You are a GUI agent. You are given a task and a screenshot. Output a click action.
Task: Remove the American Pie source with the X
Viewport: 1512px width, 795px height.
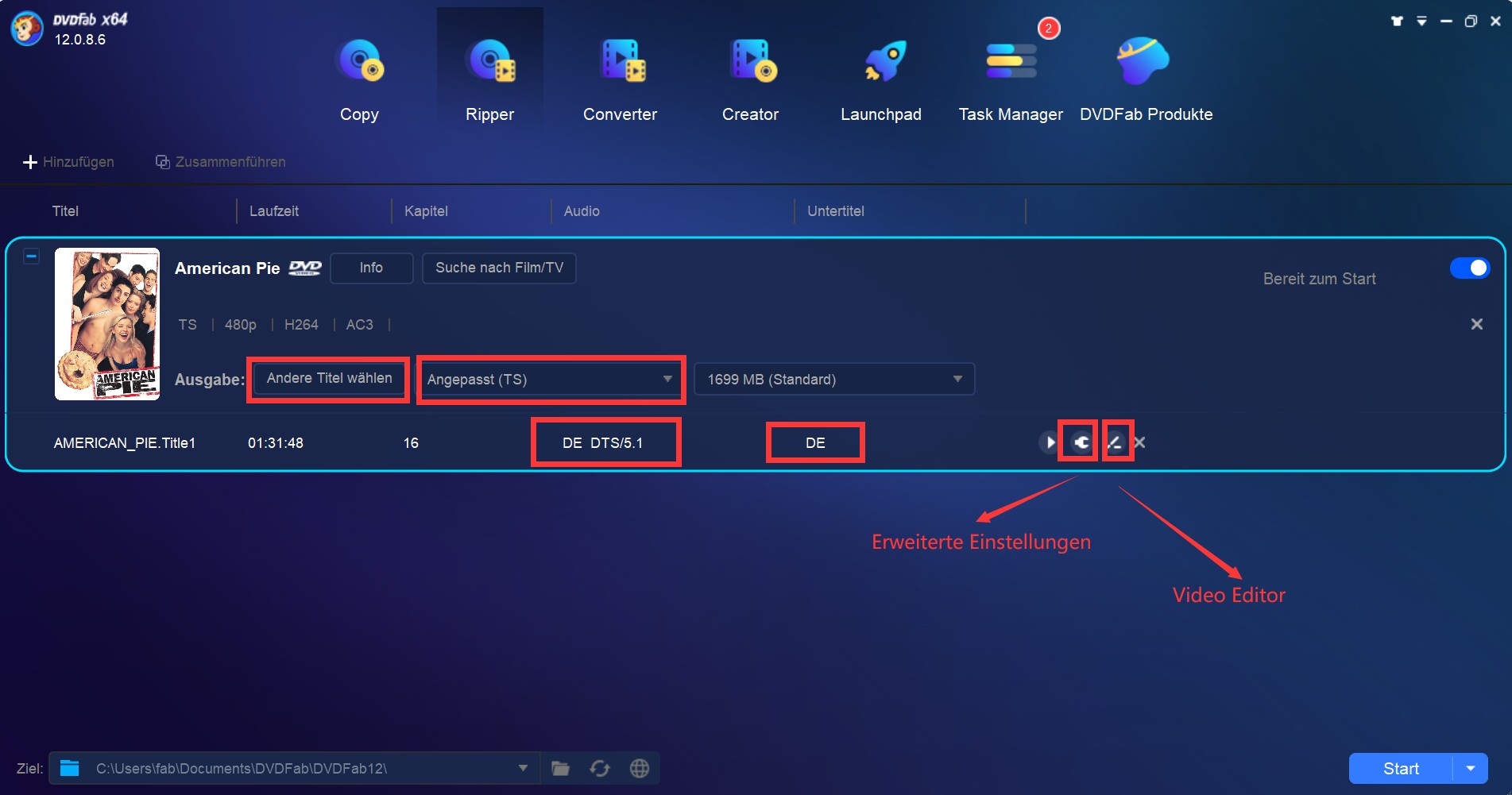[x=1476, y=324]
